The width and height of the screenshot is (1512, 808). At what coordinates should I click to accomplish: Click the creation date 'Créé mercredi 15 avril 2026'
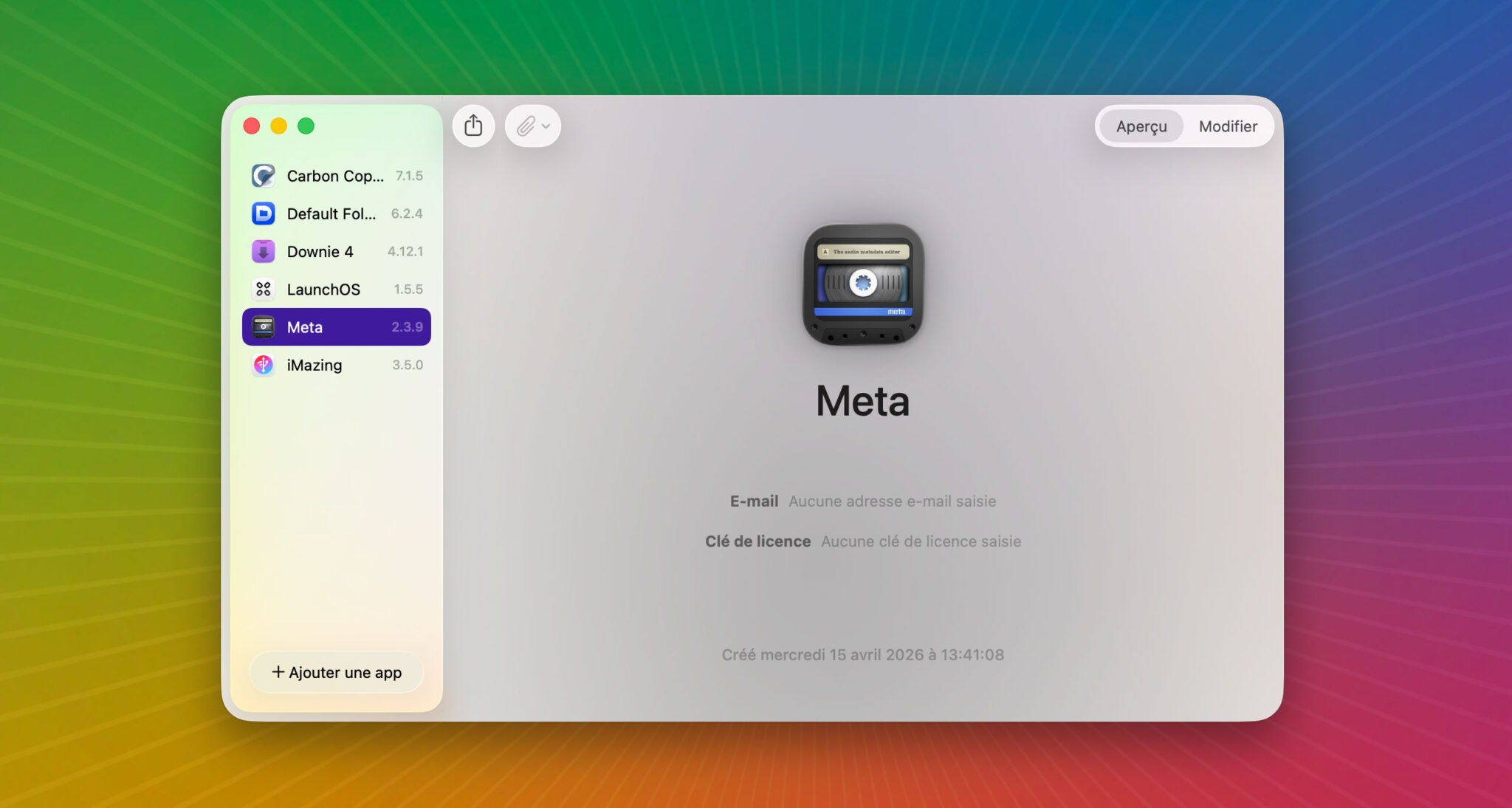(822, 654)
